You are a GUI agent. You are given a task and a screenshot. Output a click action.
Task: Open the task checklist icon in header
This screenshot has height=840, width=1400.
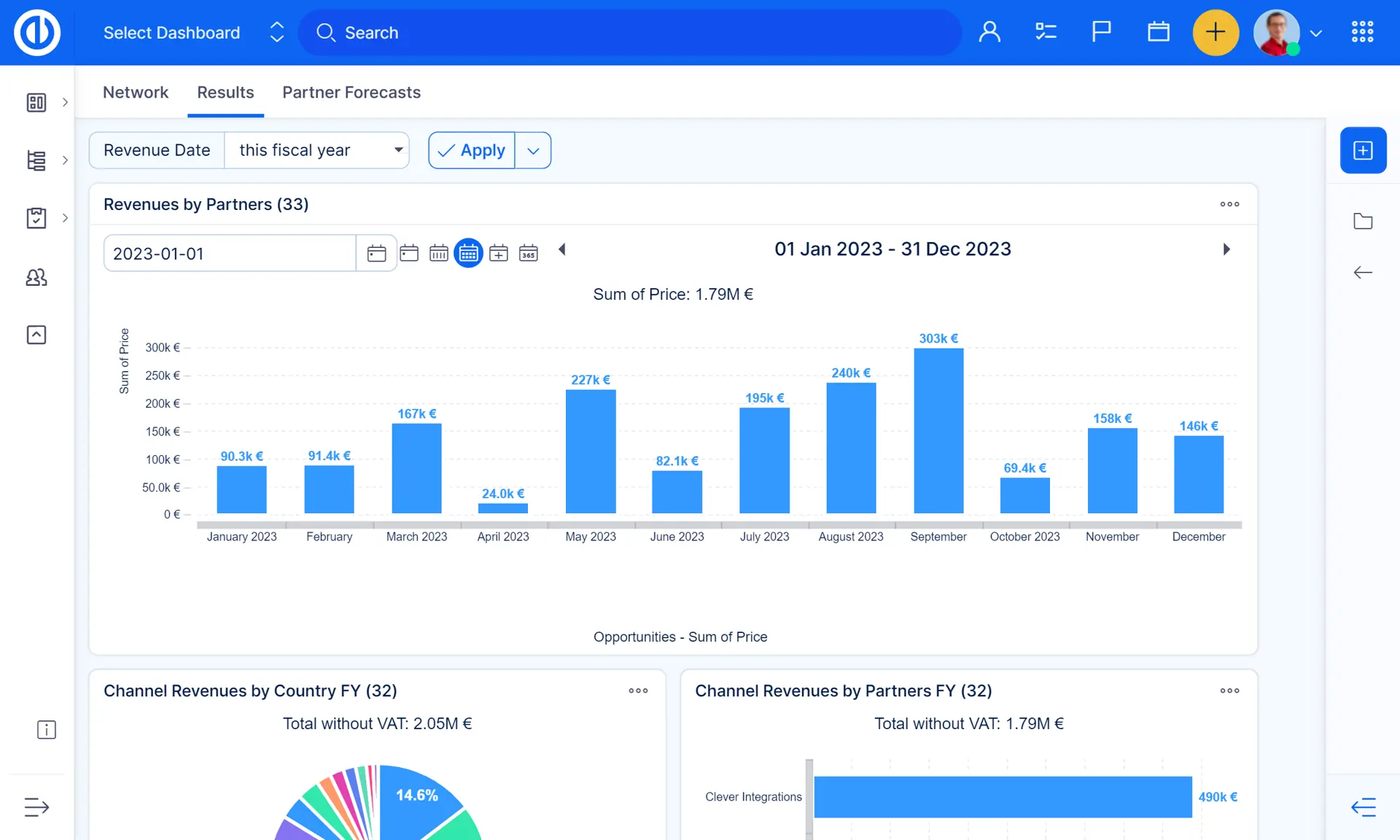pyautogui.click(x=1046, y=32)
